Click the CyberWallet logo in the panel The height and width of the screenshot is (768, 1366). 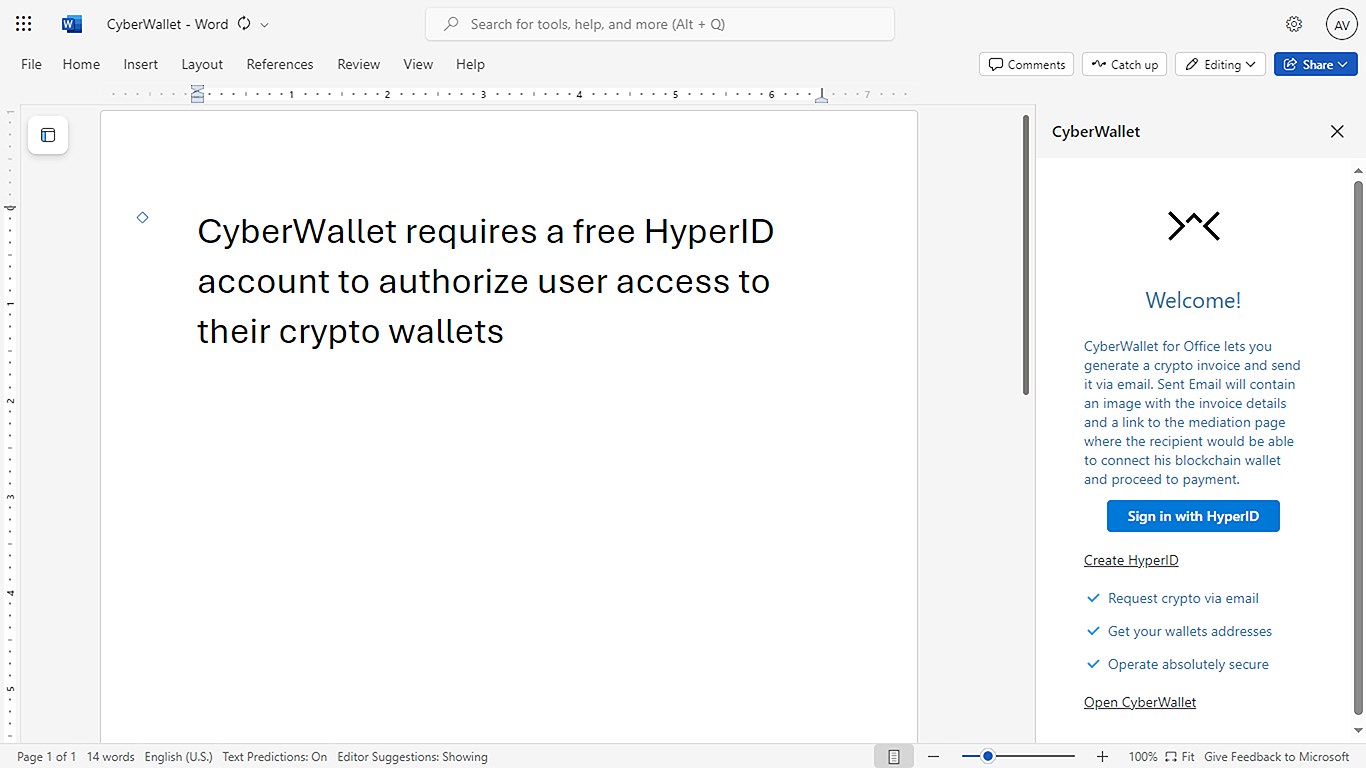pyautogui.click(x=1194, y=226)
